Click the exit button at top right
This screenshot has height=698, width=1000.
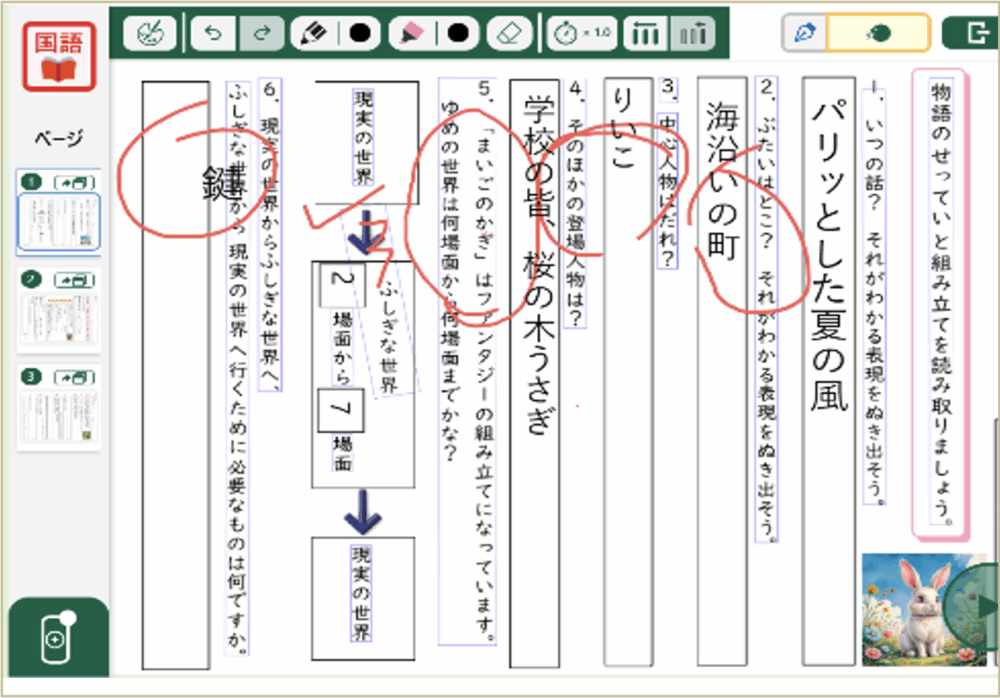969,33
